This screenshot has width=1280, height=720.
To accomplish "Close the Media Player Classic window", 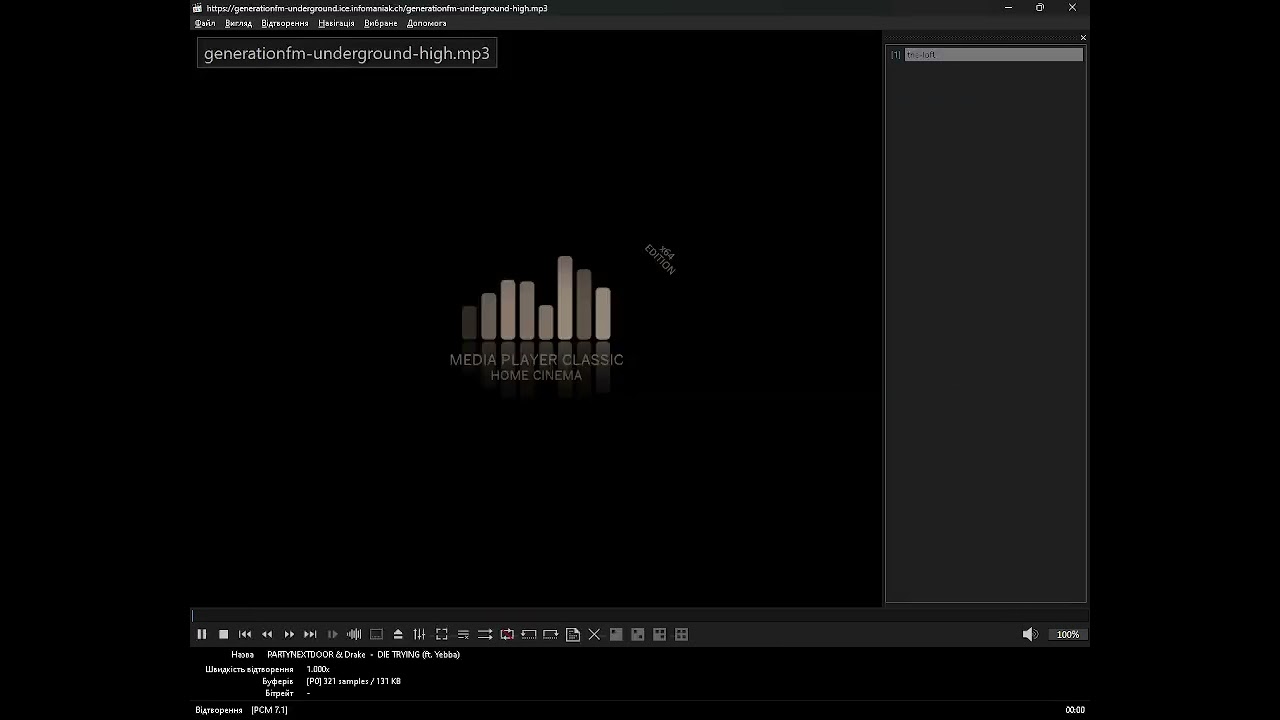I will click(x=1072, y=8).
